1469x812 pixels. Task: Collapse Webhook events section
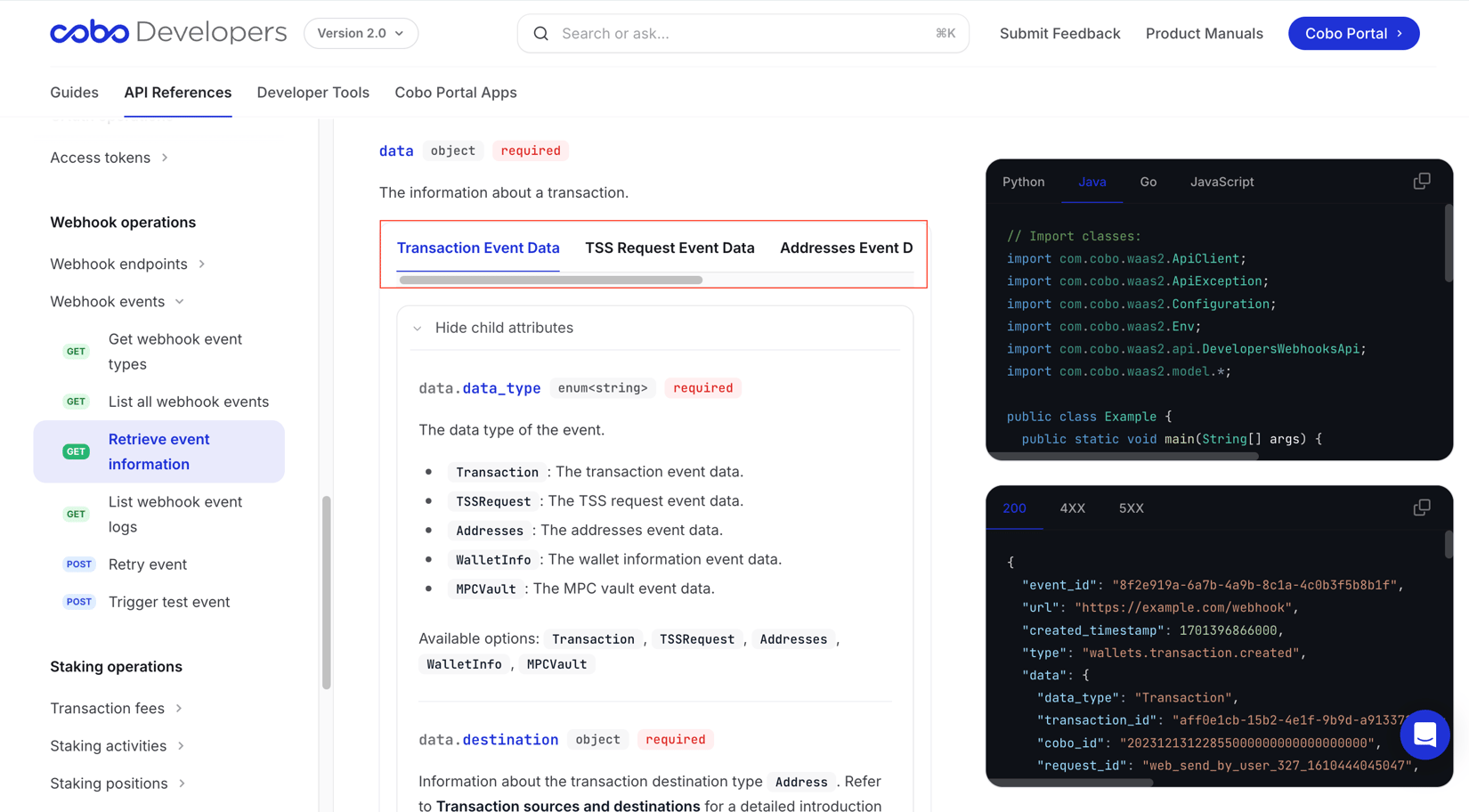118,302
